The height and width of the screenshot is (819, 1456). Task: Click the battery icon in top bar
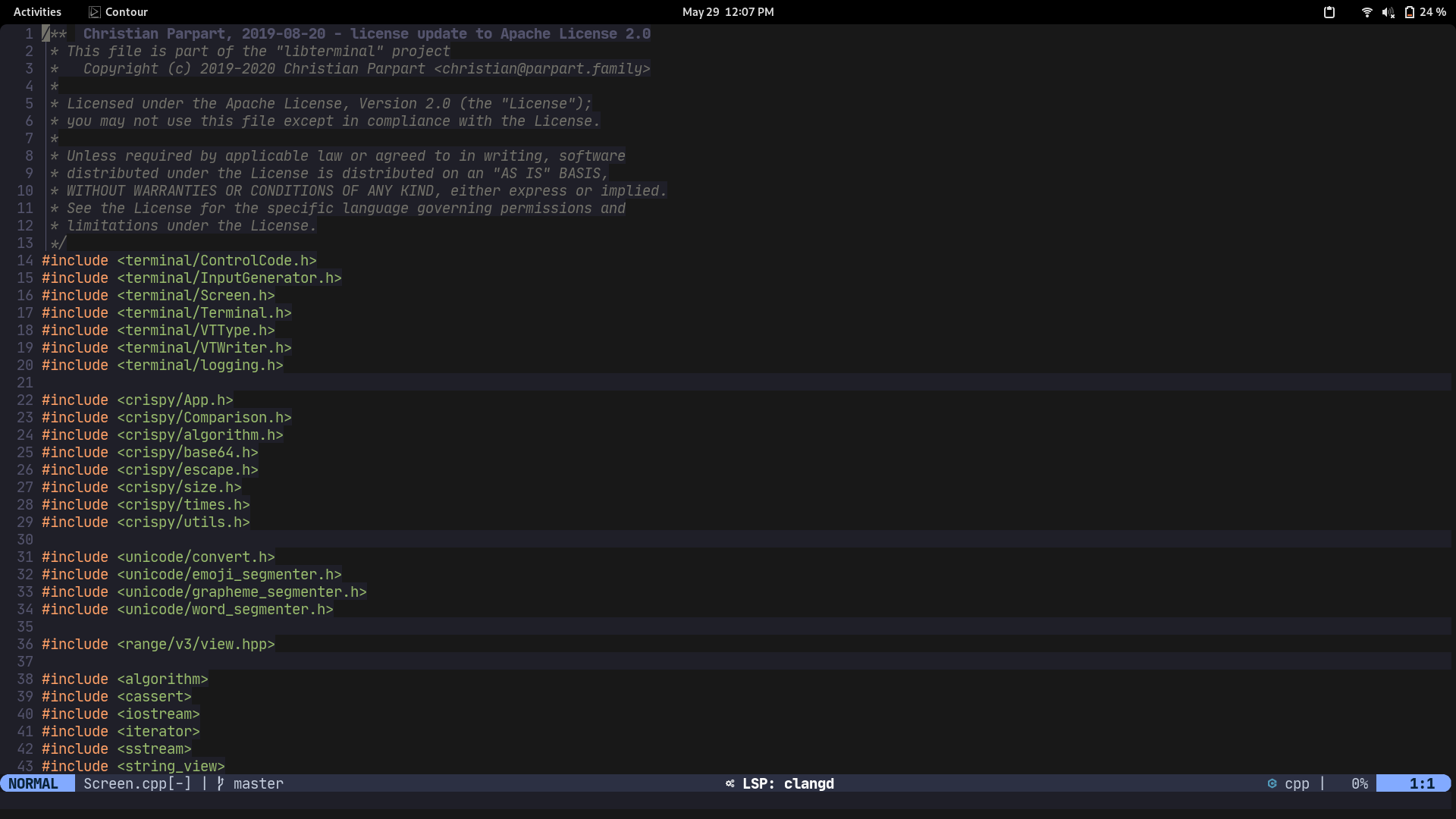coord(1410,12)
